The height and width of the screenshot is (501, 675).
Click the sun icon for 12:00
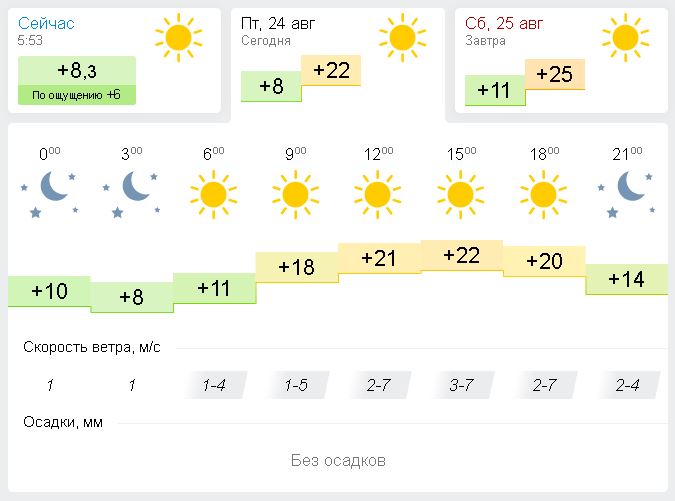tap(378, 192)
